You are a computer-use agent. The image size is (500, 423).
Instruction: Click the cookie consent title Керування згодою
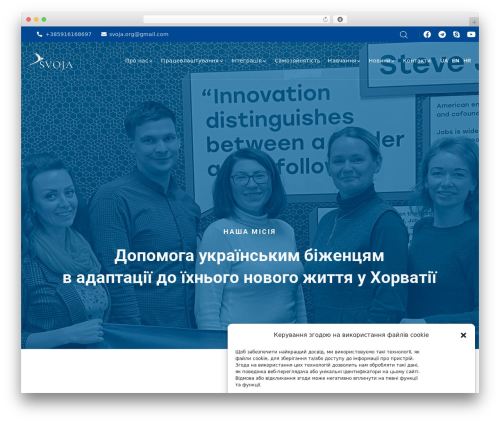point(351,335)
